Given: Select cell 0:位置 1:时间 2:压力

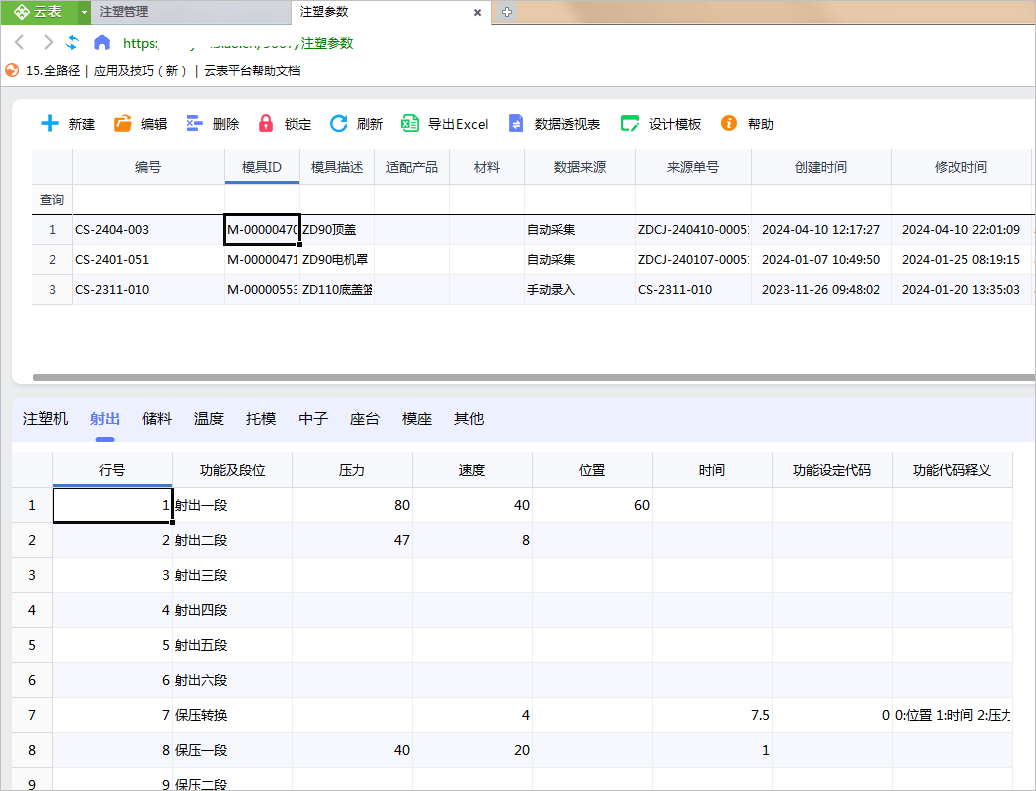Looking at the screenshot, I should point(952,716).
